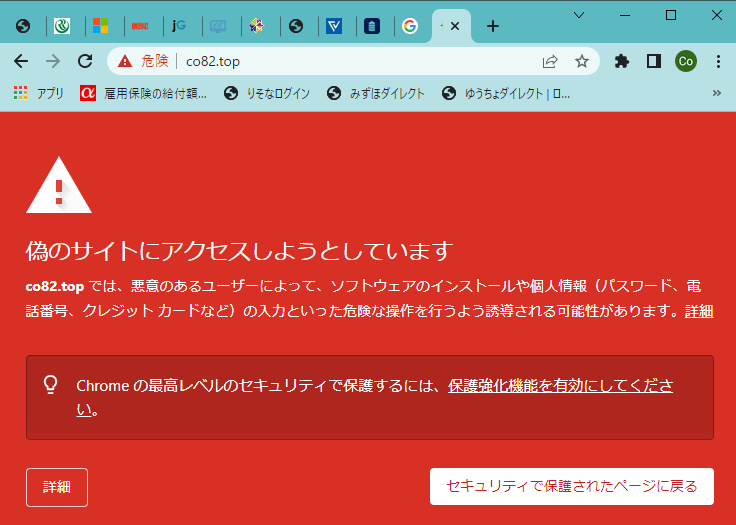Viewport: 736px width, 525px height.
Task: Switch to the green swirl logo tab
Action: pyautogui.click(x=61, y=26)
